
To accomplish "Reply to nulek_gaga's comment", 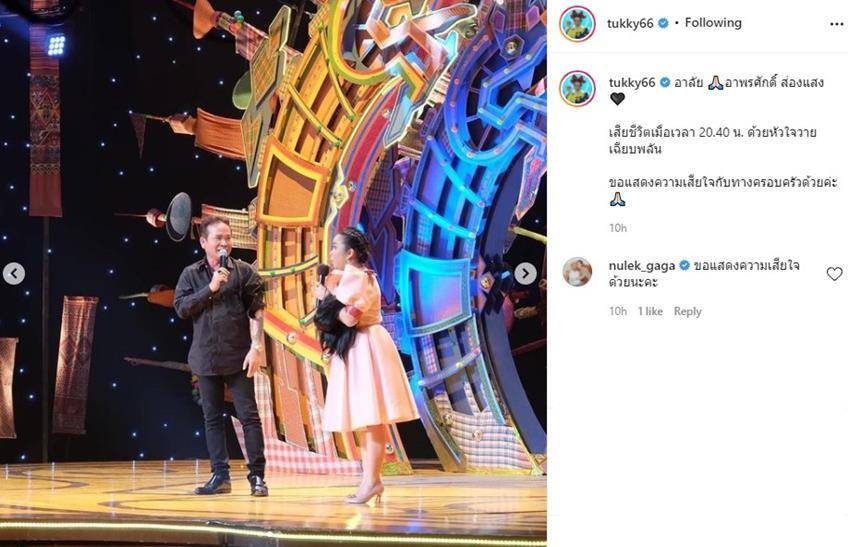I will (x=687, y=311).
